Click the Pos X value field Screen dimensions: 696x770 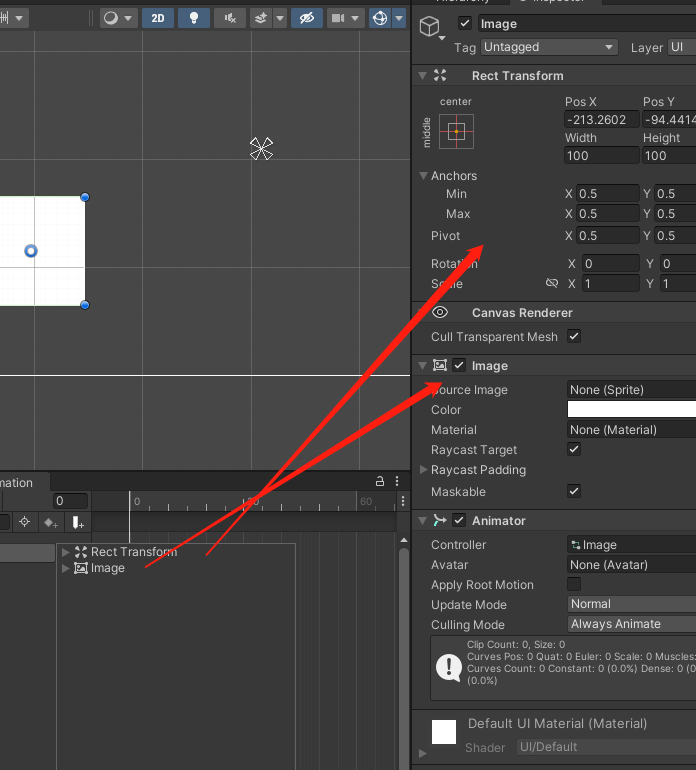coord(602,119)
